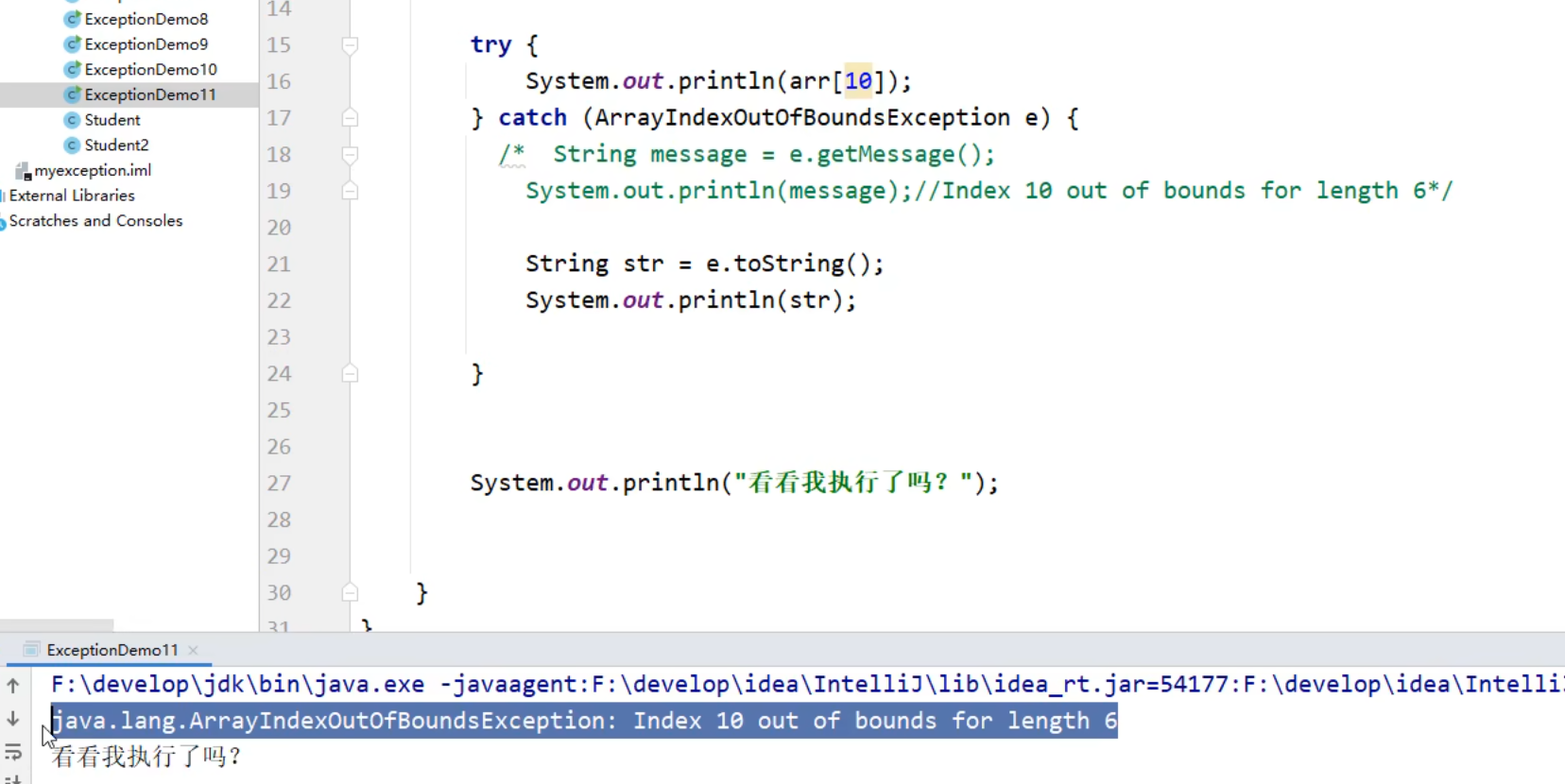Toggle soft-wrap in the Run console
The image size is (1565, 784).
pos(13,753)
